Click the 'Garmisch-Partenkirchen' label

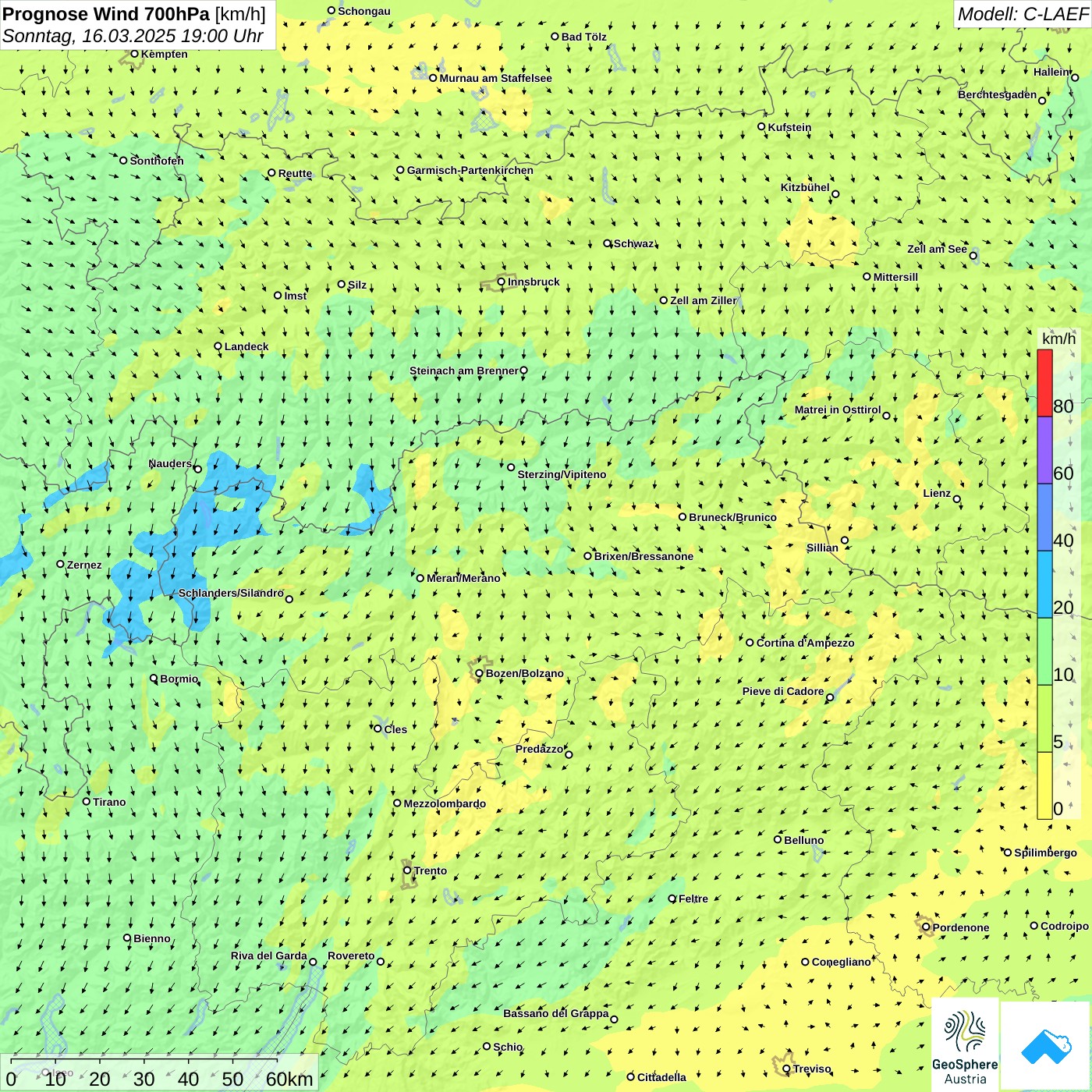point(470,171)
